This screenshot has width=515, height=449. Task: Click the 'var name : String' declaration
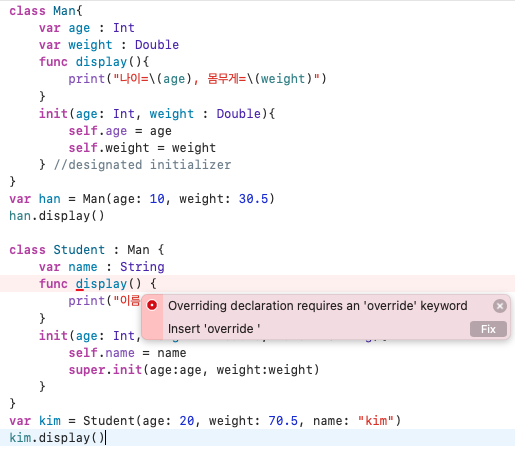coord(102,267)
